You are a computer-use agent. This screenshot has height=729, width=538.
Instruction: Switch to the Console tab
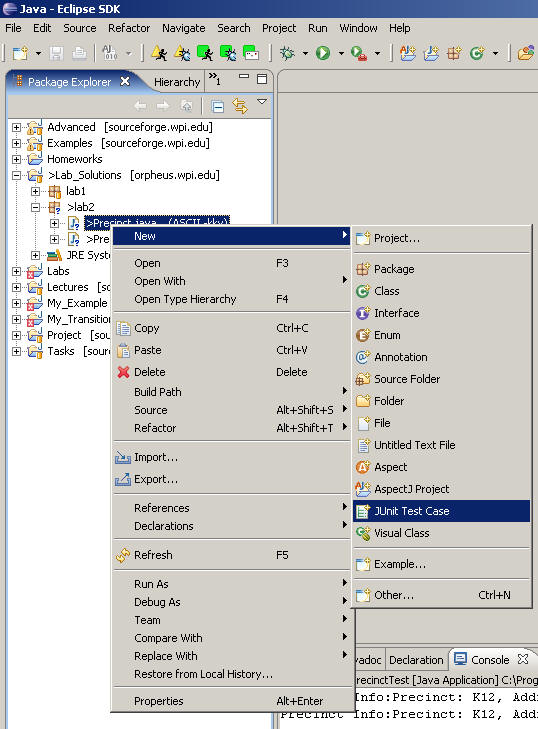490,660
